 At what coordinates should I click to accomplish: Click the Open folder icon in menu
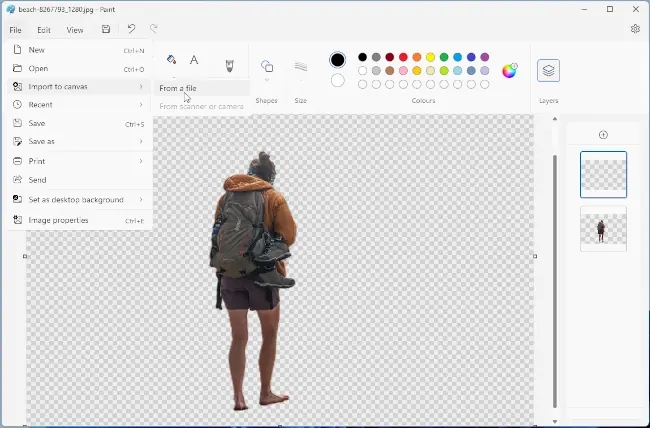point(17,68)
